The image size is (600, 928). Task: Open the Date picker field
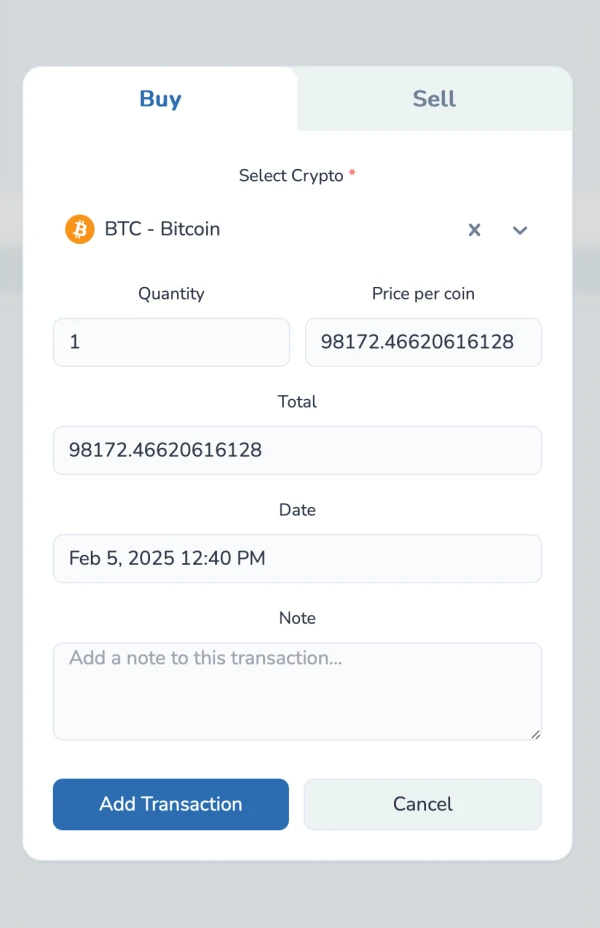tap(297, 558)
